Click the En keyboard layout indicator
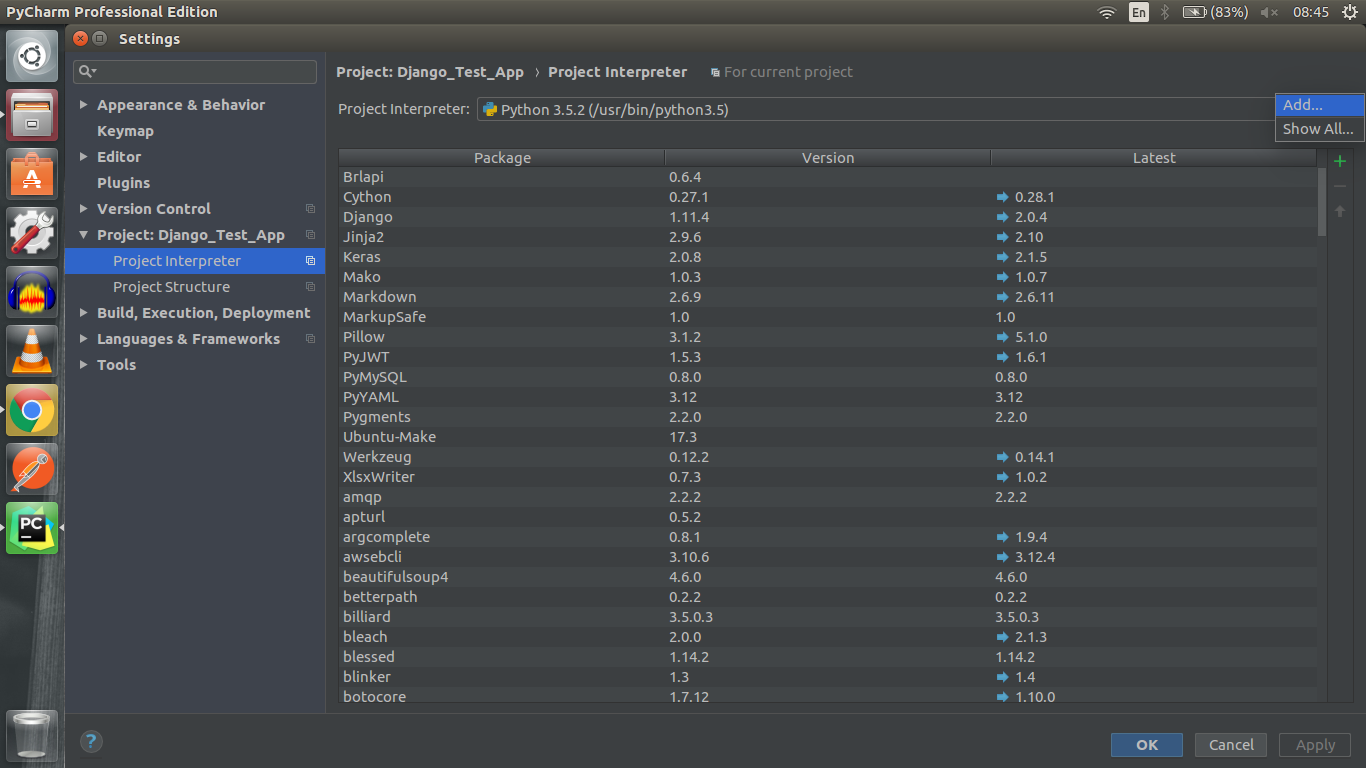This screenshot has height=768, width=1366. [1139, 12]
